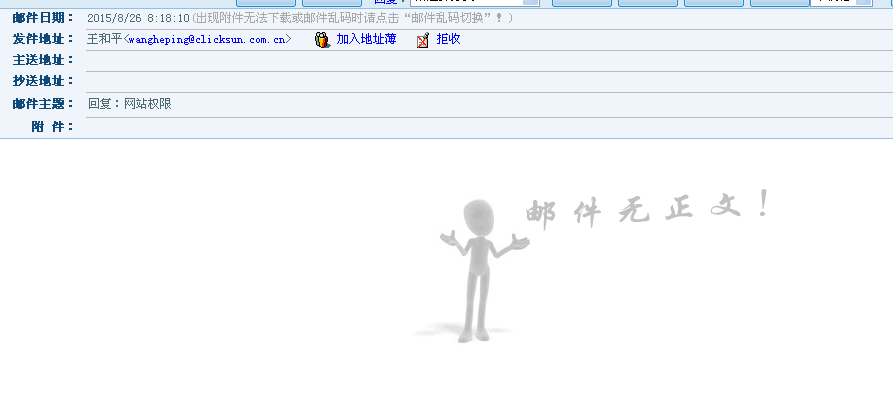893x414 pixels.
Task: Click the 拒收 link text
Action: (449, 40)
